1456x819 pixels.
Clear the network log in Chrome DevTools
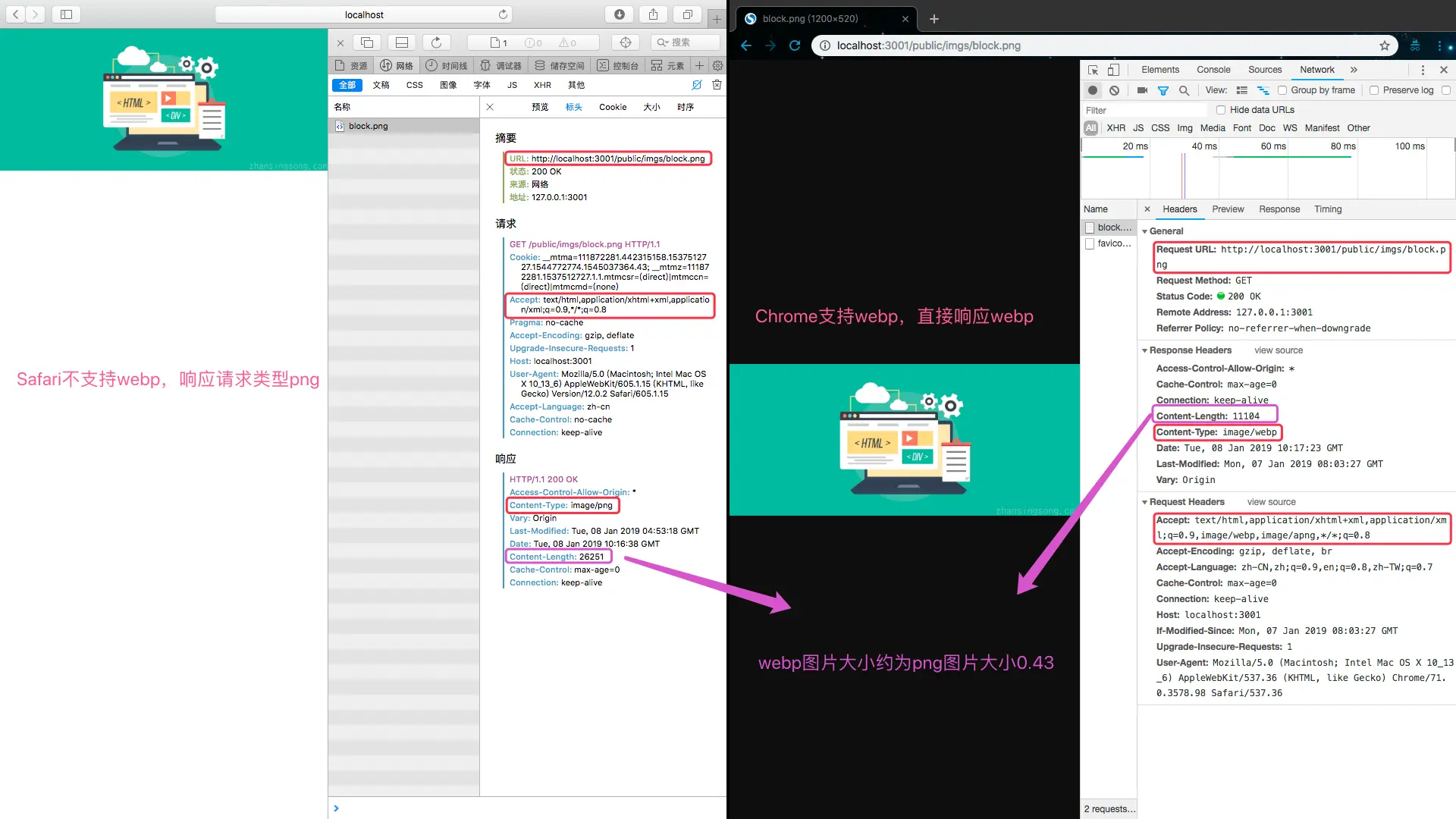coord(1113,90)
